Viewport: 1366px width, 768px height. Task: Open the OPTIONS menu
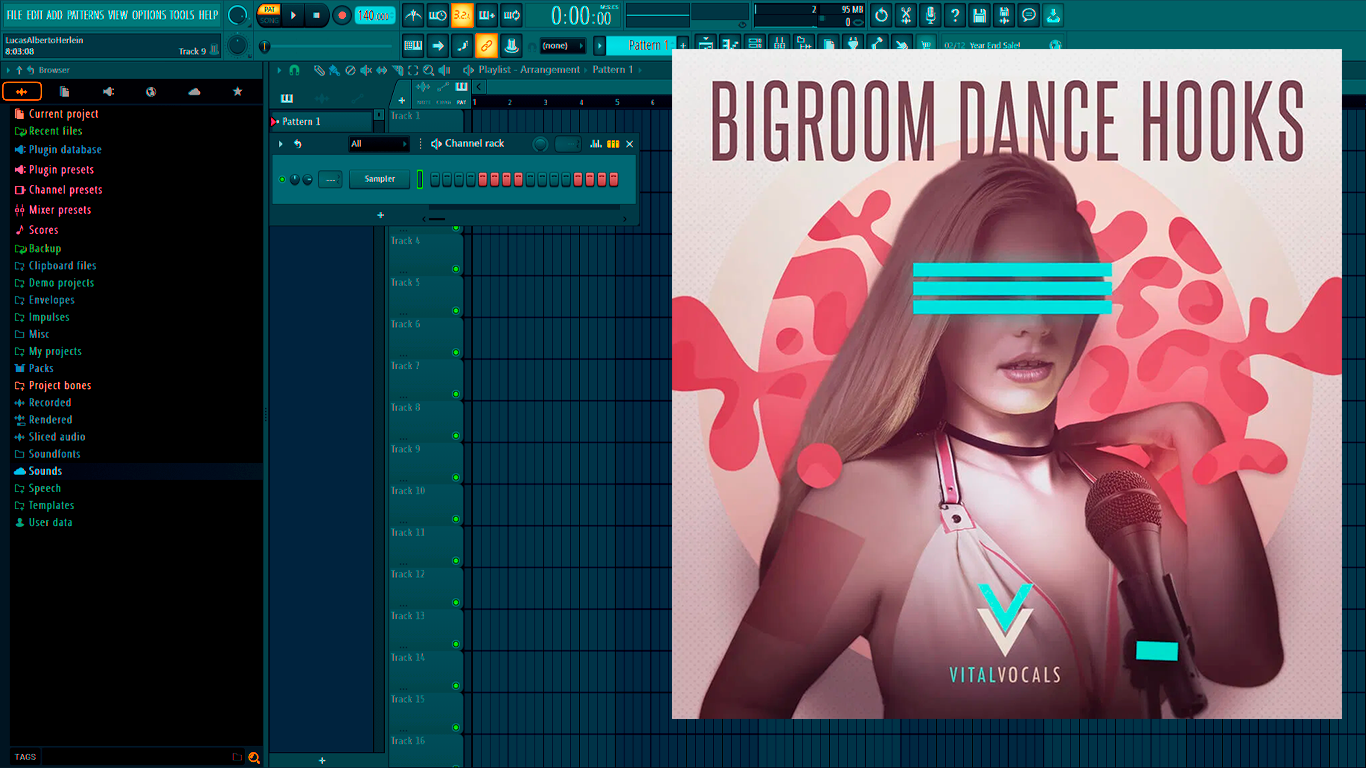click(149, 15)
